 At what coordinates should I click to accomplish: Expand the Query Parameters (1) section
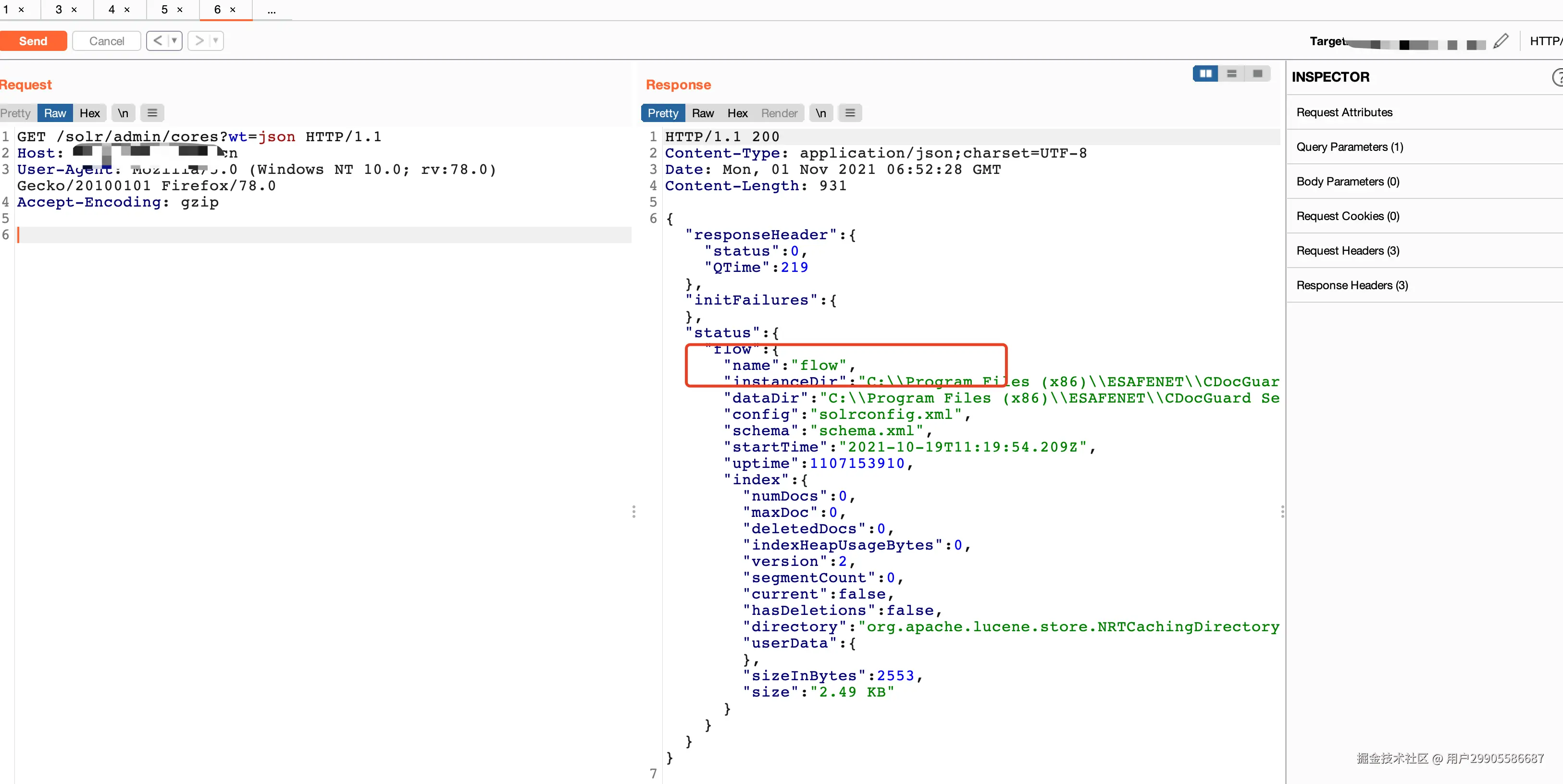pyautogui.click(x=1350, y=147)
